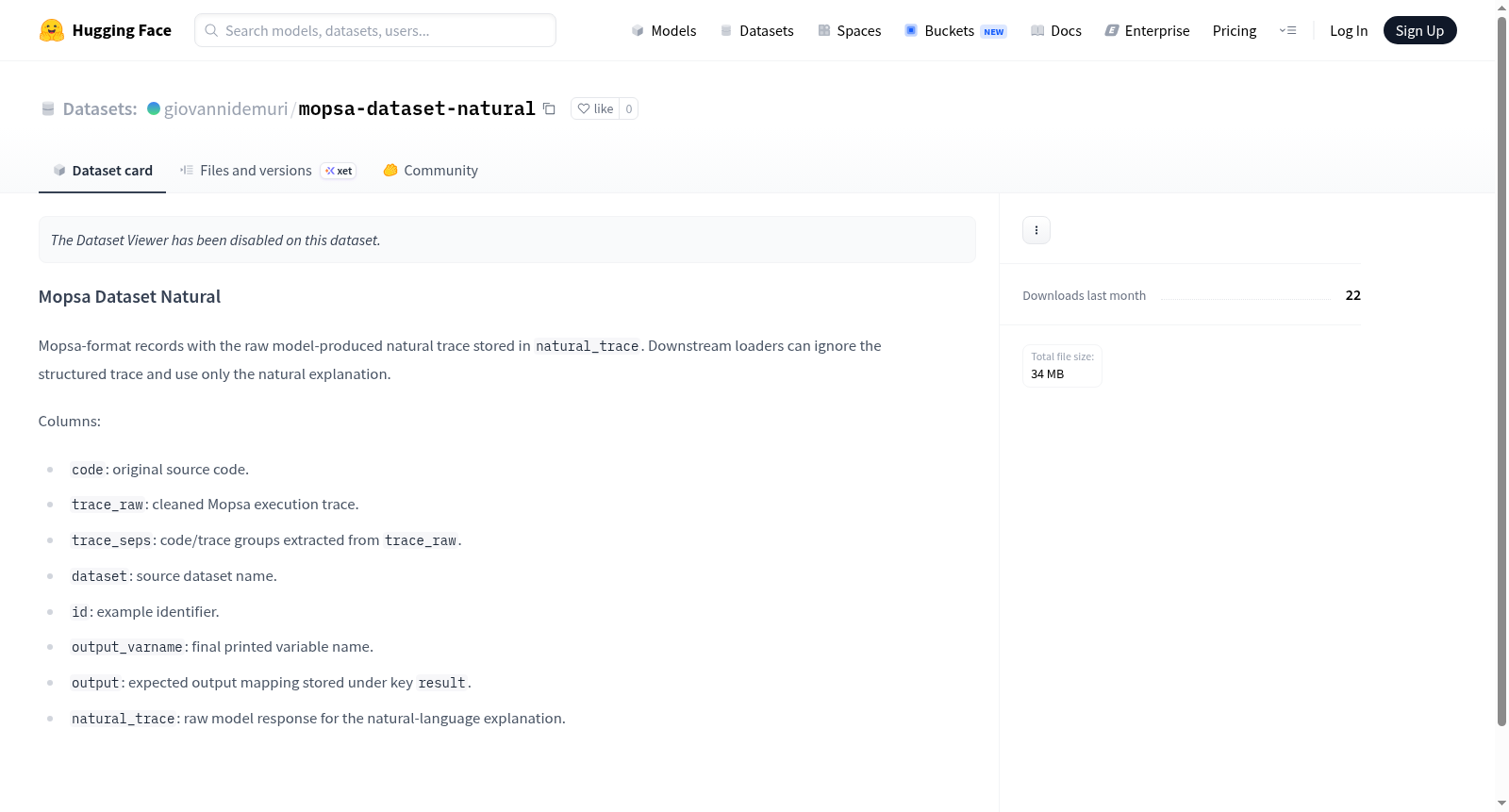Open the Docs page

(x=1056, y=30)
